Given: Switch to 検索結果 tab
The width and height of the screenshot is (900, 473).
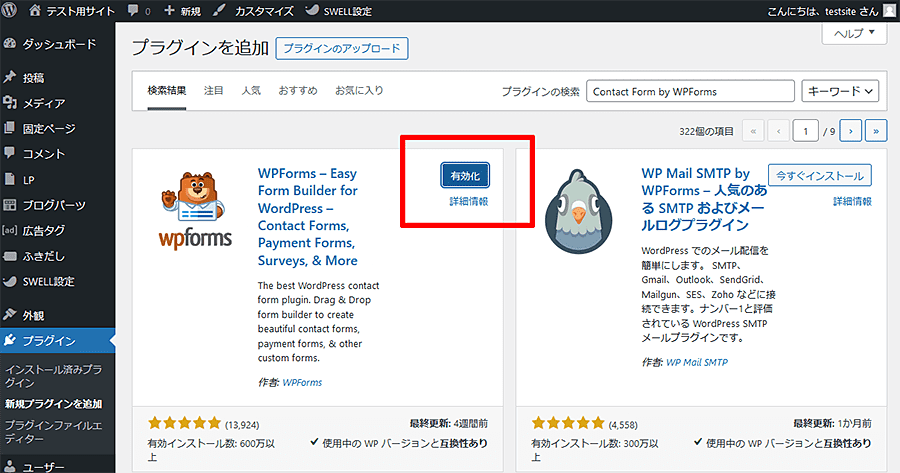Looking at the screenshot, I should pos(166,90).
